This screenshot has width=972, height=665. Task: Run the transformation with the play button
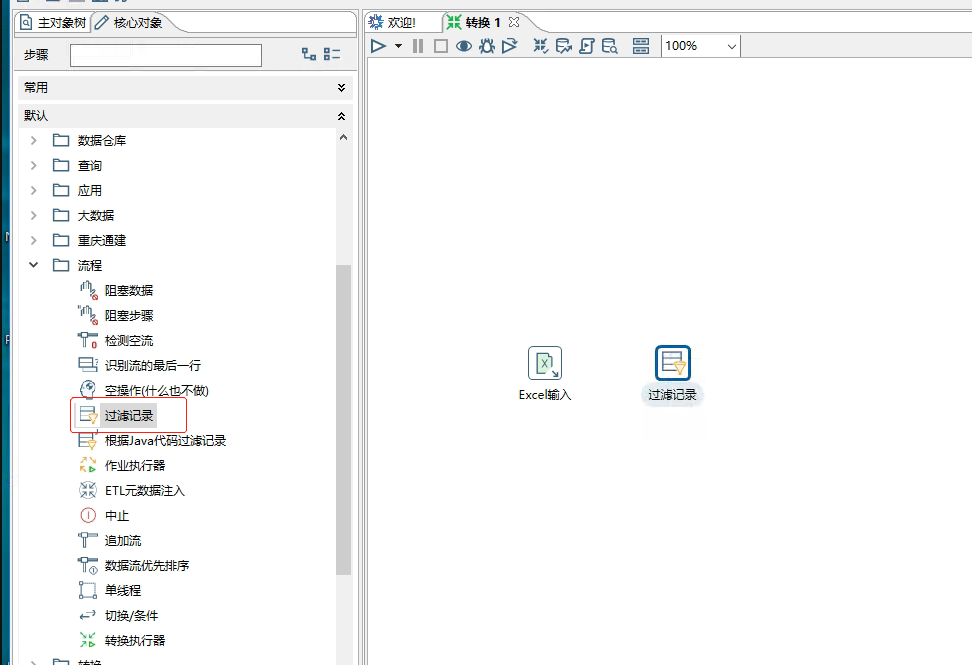[378, 46]
